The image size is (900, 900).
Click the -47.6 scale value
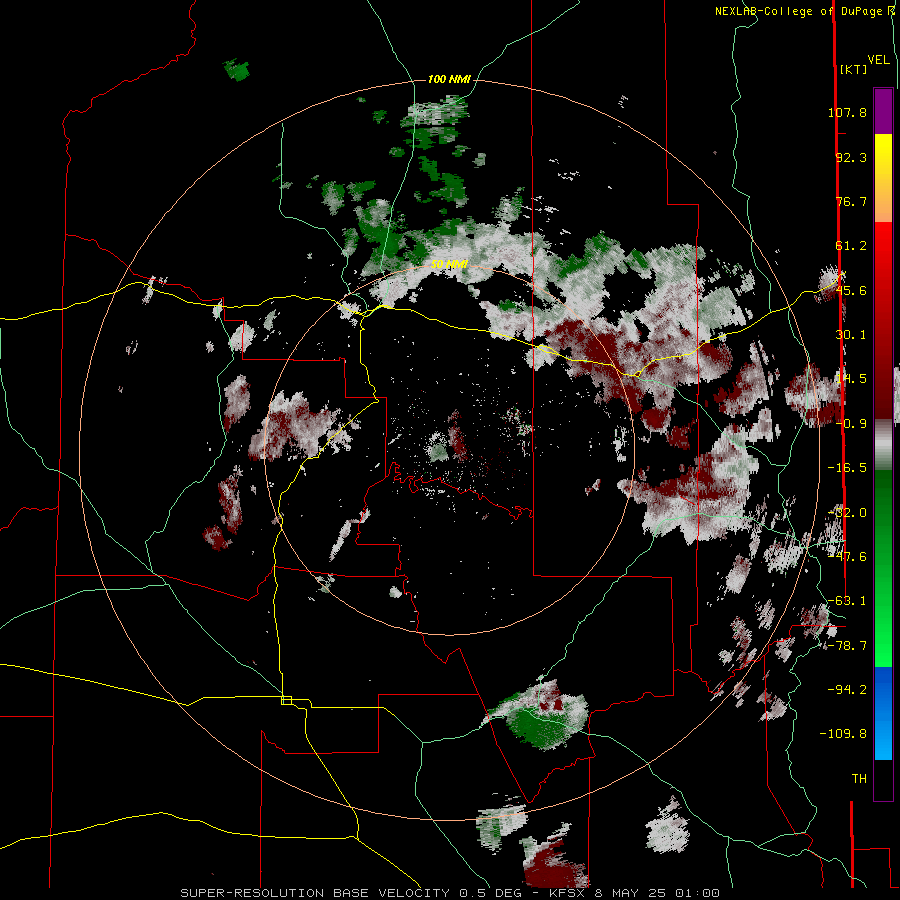coord(847,557)
